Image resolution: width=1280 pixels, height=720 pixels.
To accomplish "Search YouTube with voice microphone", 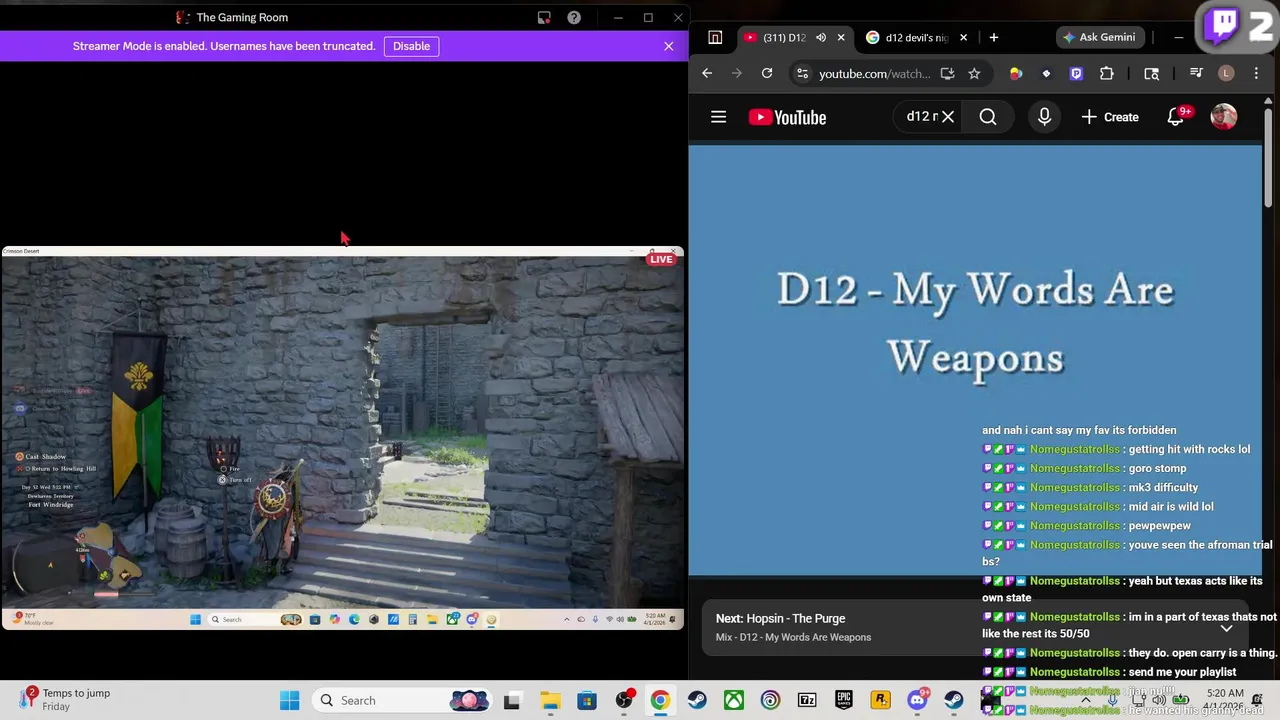I will pyautogui.click(x=1044, y=117).
